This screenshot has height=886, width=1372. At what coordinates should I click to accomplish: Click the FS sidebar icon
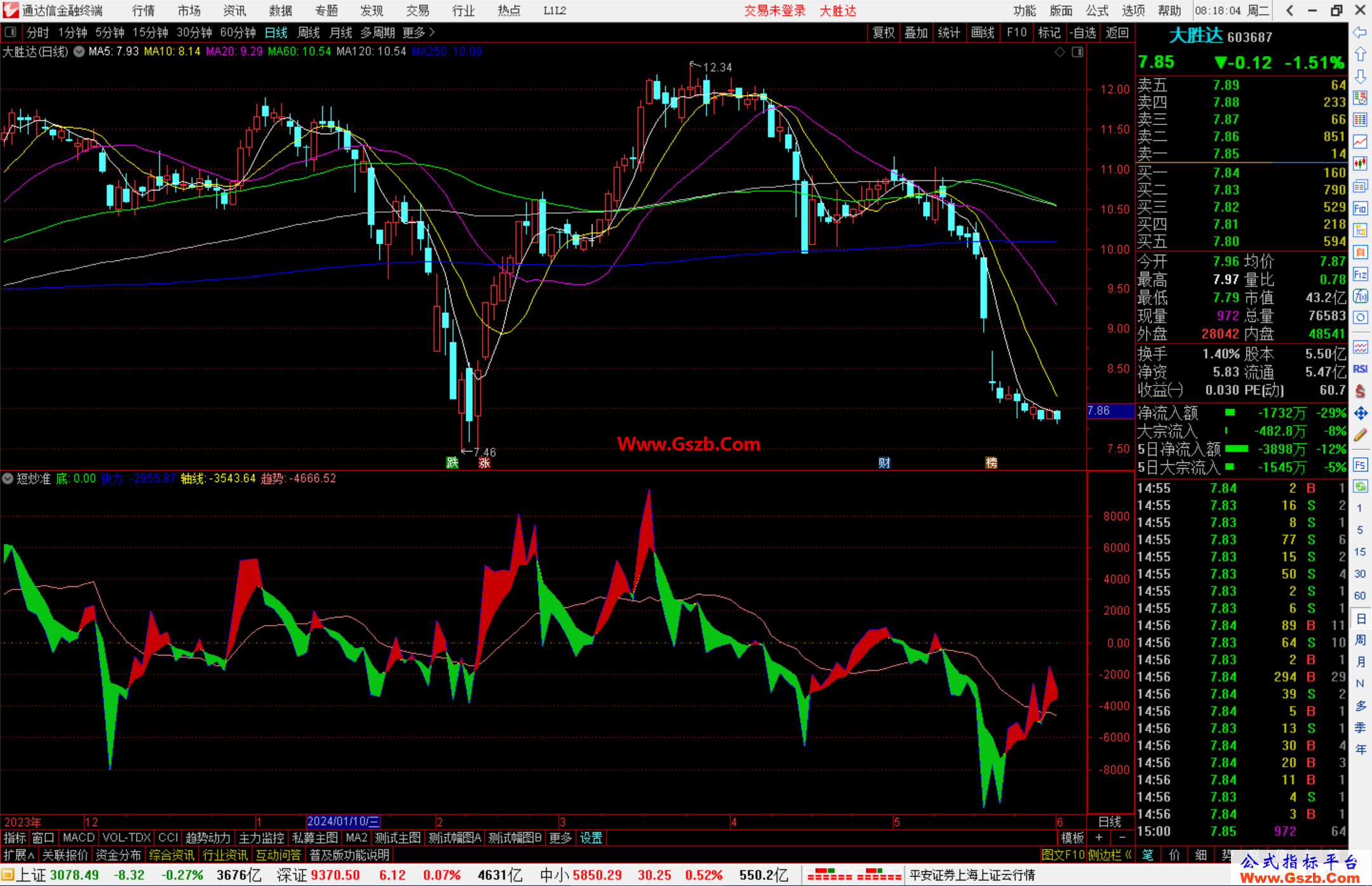1360,465
